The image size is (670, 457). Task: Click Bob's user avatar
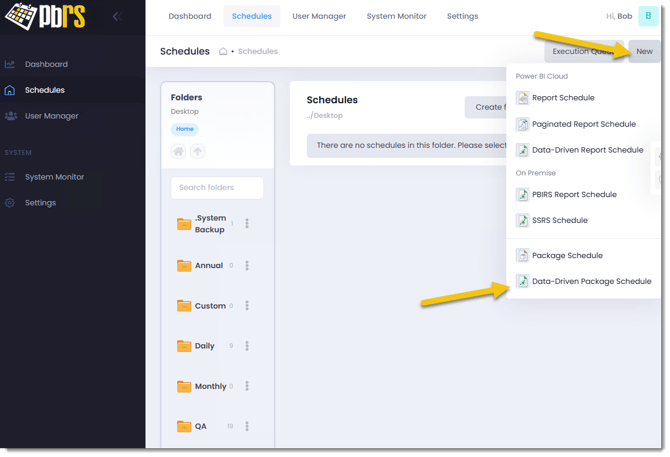647,16
